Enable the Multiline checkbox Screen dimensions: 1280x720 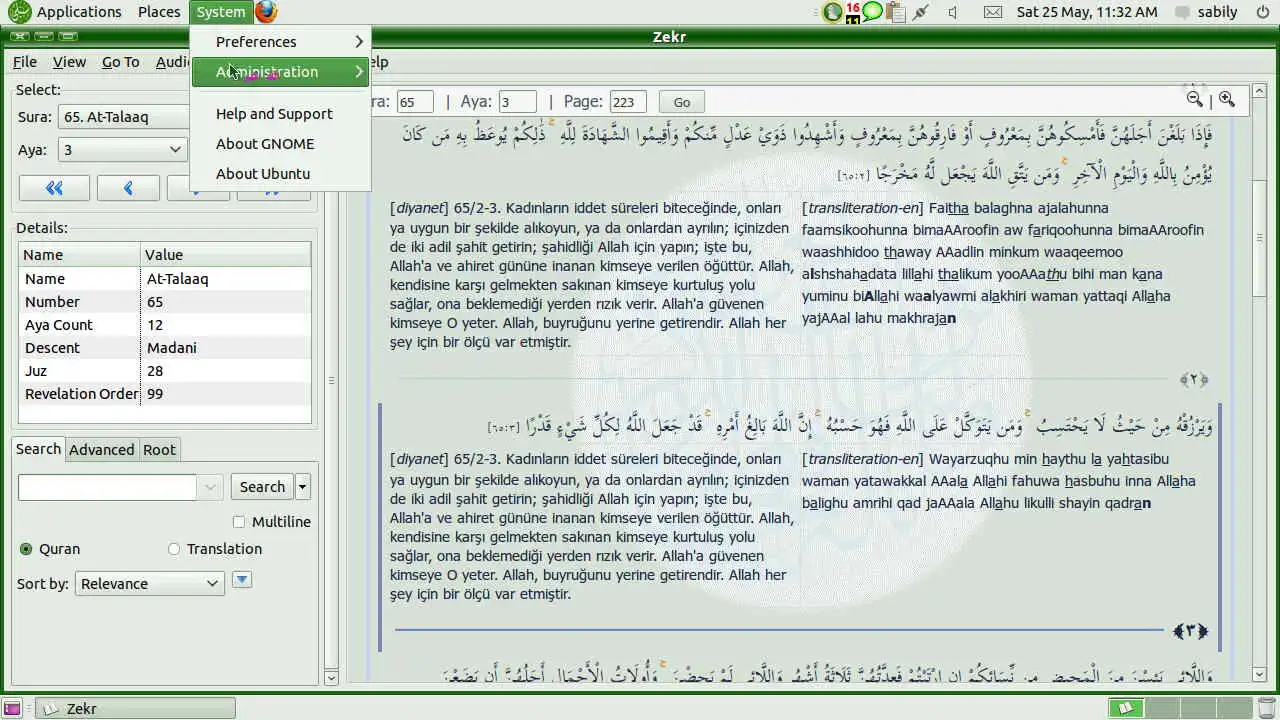tap(239, 521)
